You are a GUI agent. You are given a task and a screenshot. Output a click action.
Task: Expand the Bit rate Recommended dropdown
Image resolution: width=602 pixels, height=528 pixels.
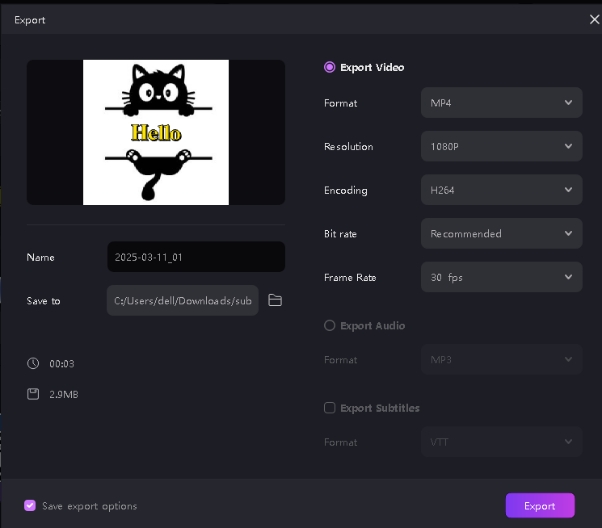pyautogui.click(x=501, y=234)
